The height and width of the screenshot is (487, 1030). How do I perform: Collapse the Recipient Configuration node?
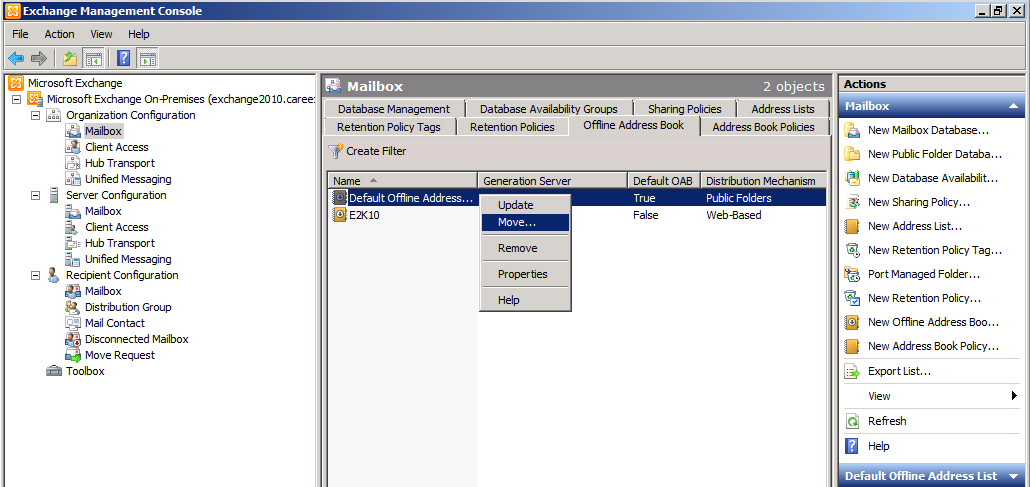[35, 275]
